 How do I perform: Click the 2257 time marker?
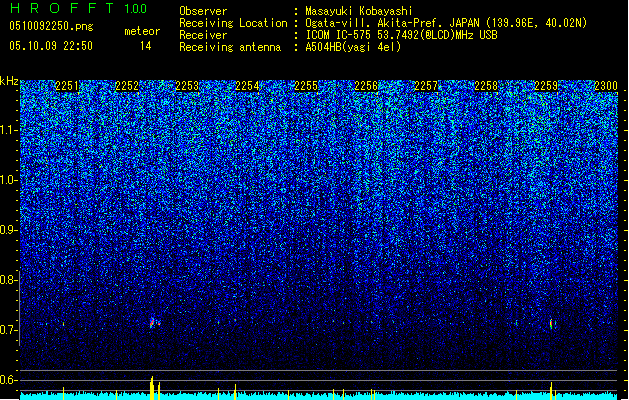(426, 86)
